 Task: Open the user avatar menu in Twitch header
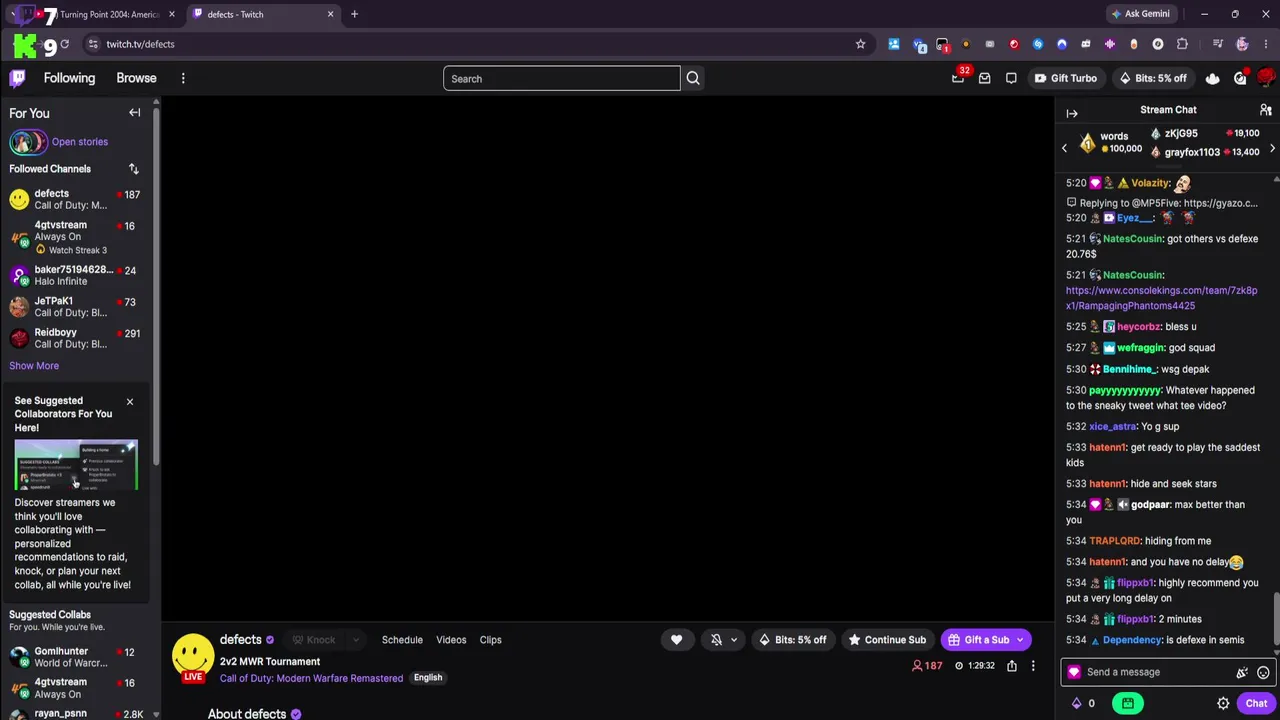click(1266, 78)
